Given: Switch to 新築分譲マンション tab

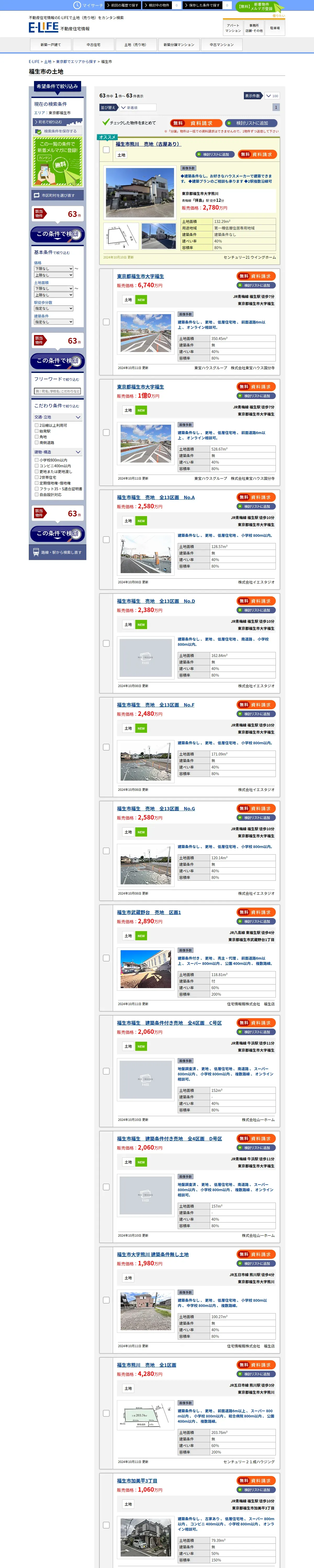Looking at the screenshot, I should pos(179,44).
